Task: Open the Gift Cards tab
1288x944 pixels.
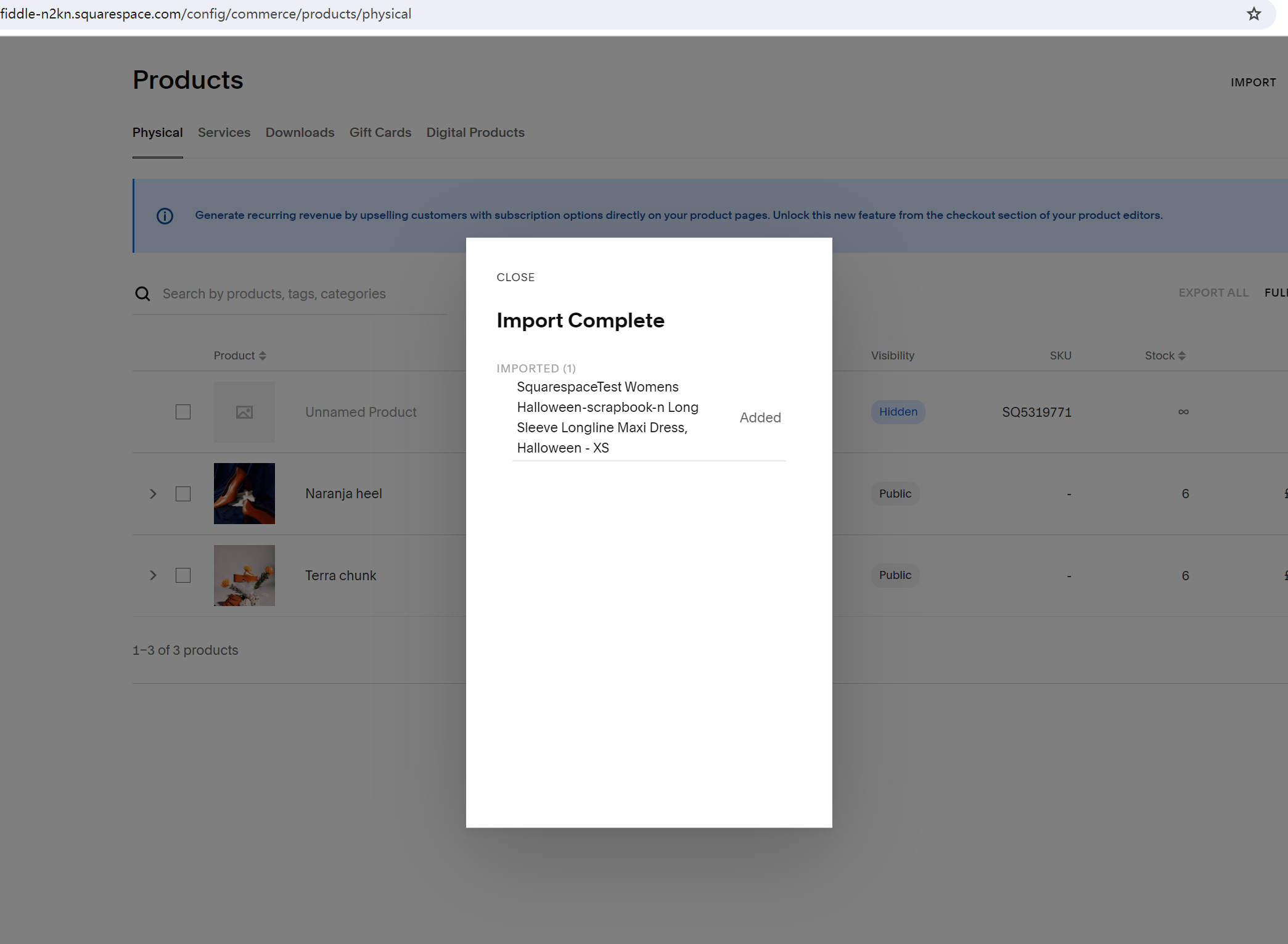Action: tap(380, 133)
